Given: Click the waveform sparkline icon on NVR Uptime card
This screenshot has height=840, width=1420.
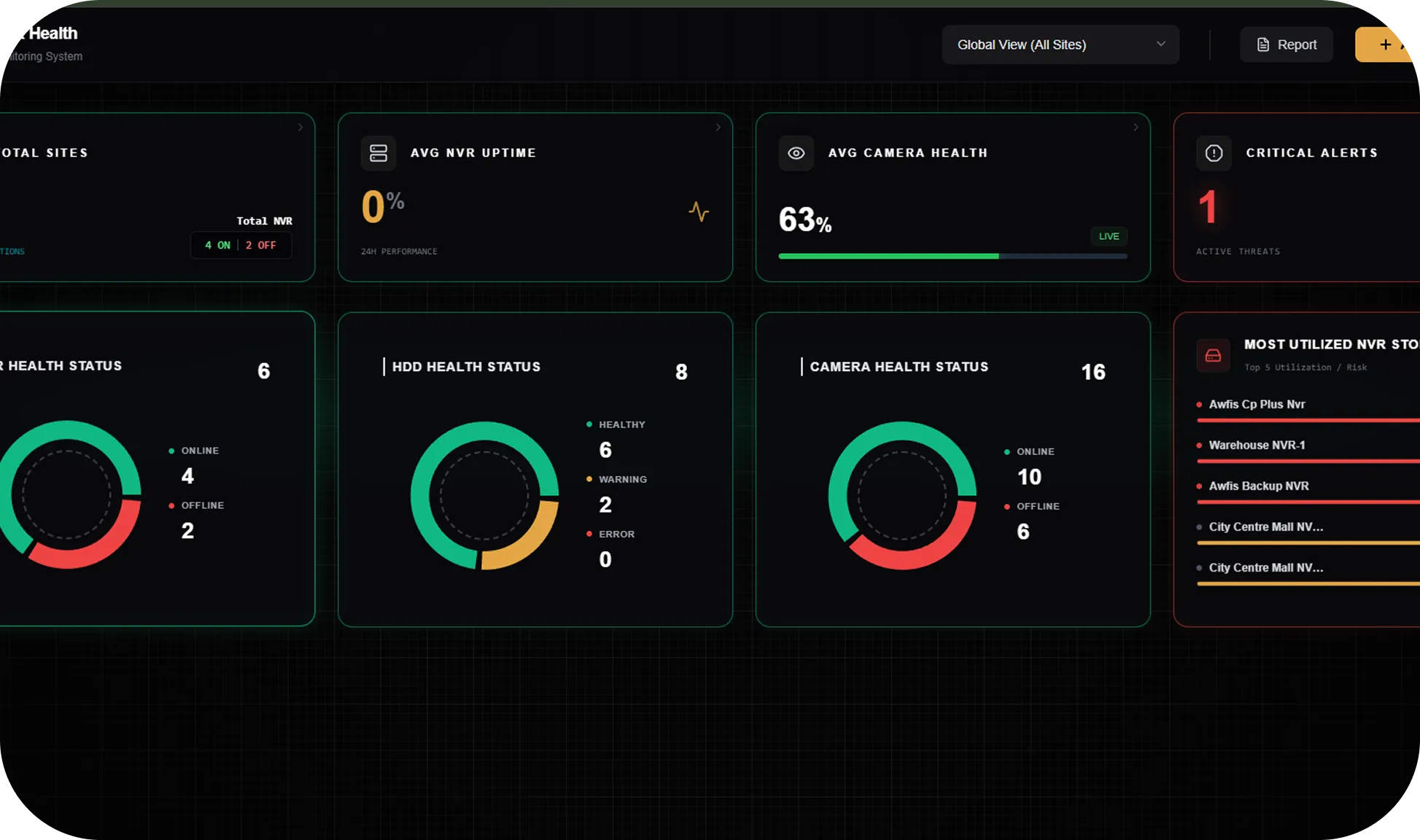Looking at the screenshot, I should pos(699,213).
